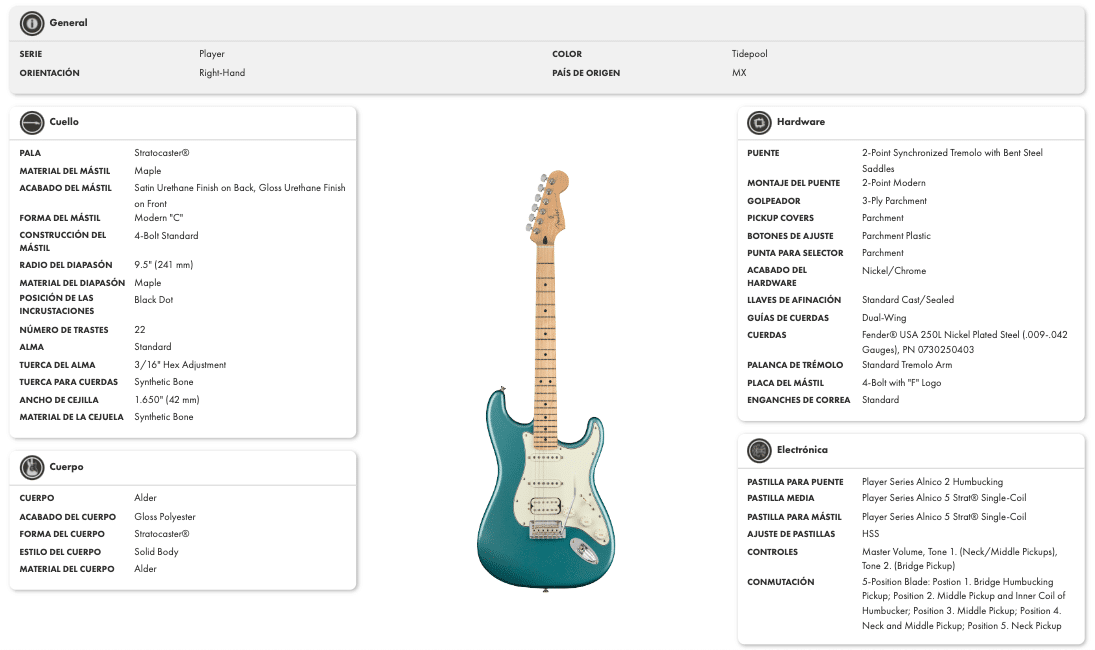
Task: Click the PALA value Stratocaster®
Action: [x=161, y=153]
